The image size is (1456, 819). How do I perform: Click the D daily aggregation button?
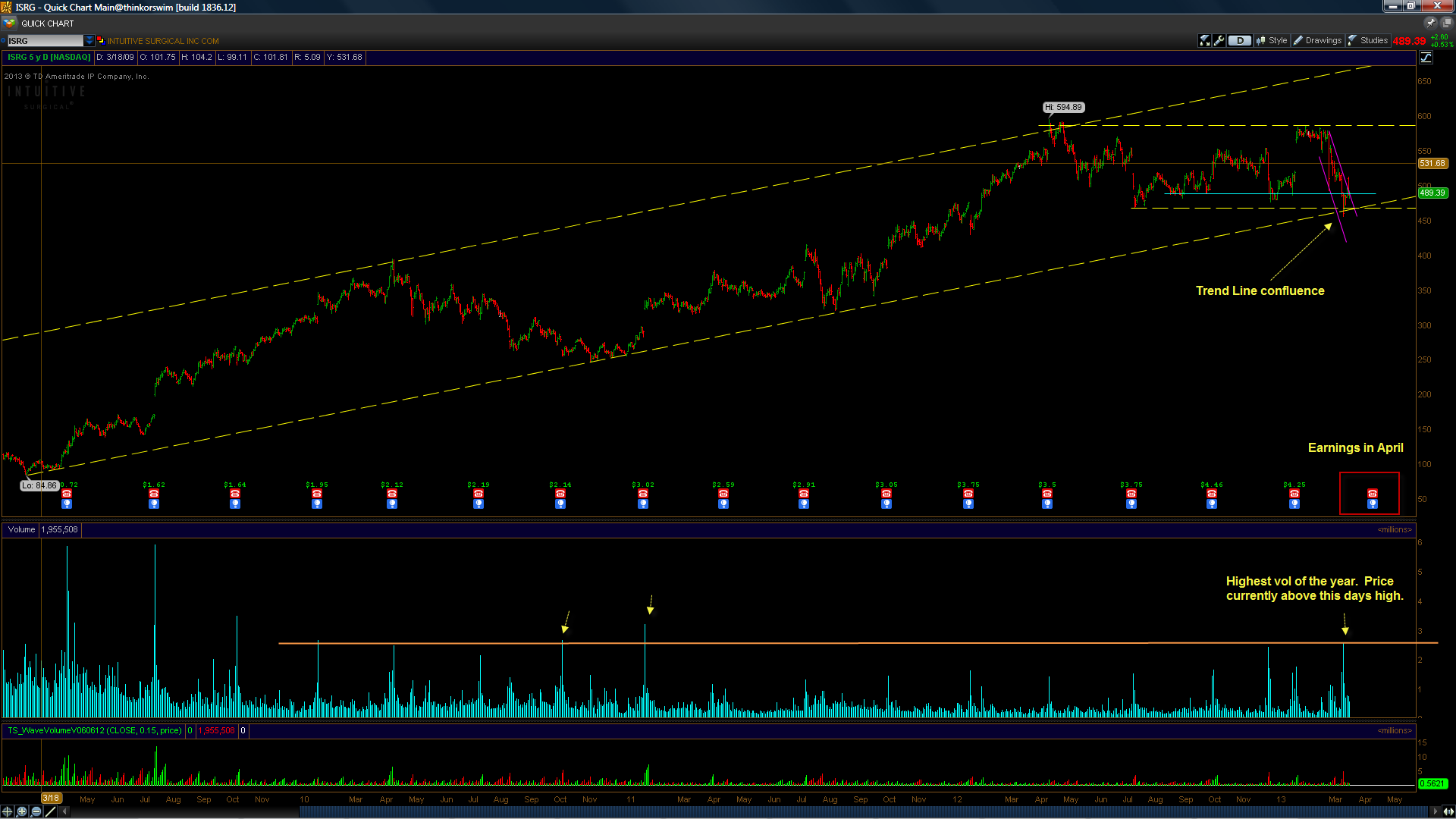pos(1240,40)
